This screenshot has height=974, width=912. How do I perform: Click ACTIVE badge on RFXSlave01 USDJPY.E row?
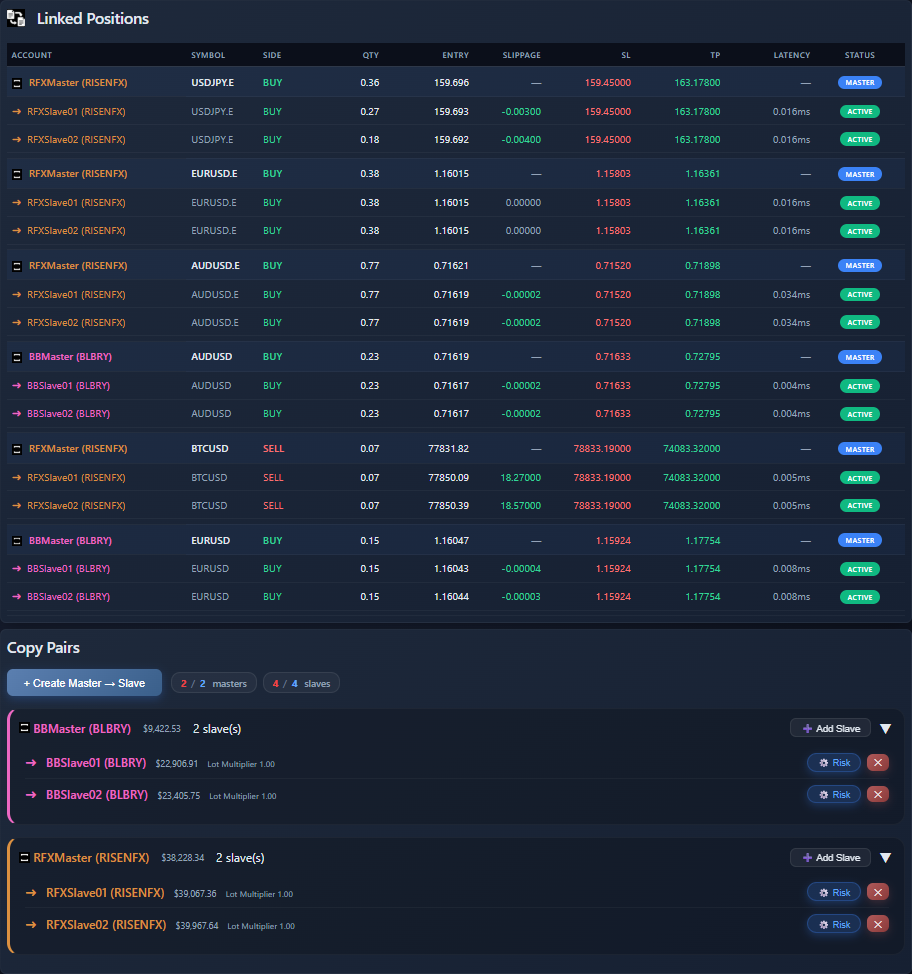[x=860, y=112]
